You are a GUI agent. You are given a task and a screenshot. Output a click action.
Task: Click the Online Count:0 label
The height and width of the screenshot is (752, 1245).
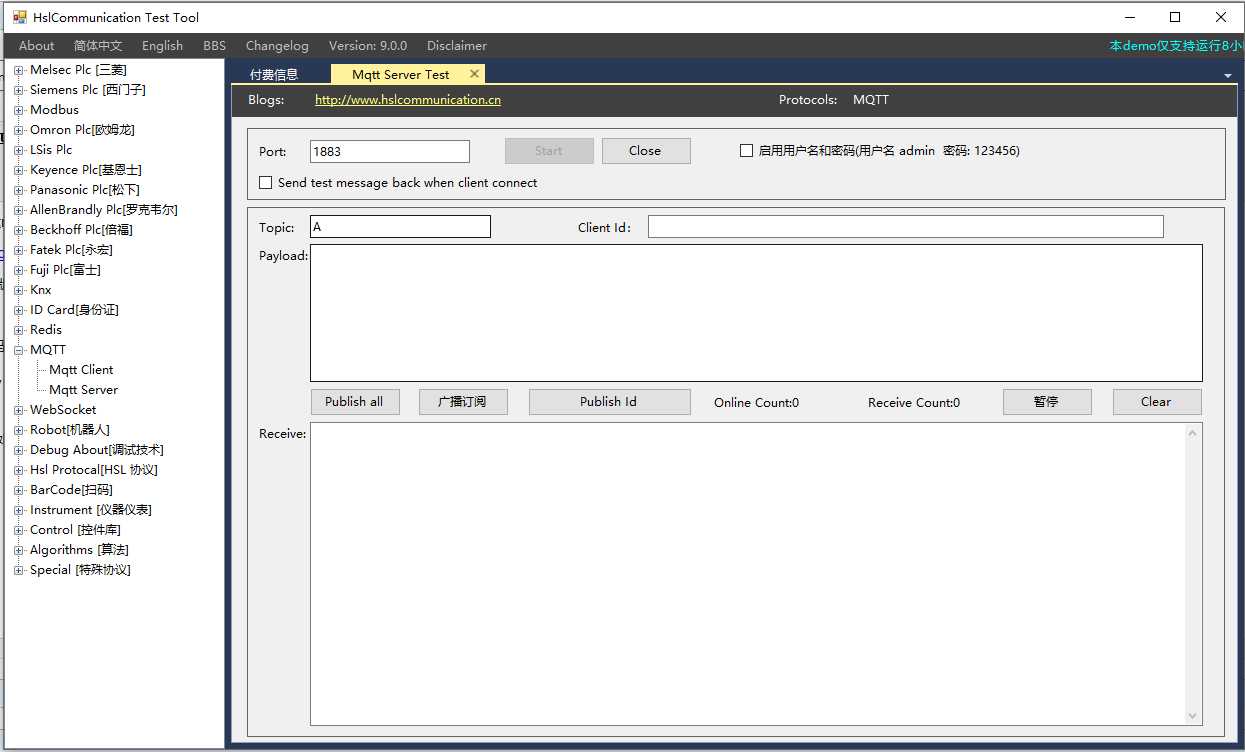click(x=756, y=403)
